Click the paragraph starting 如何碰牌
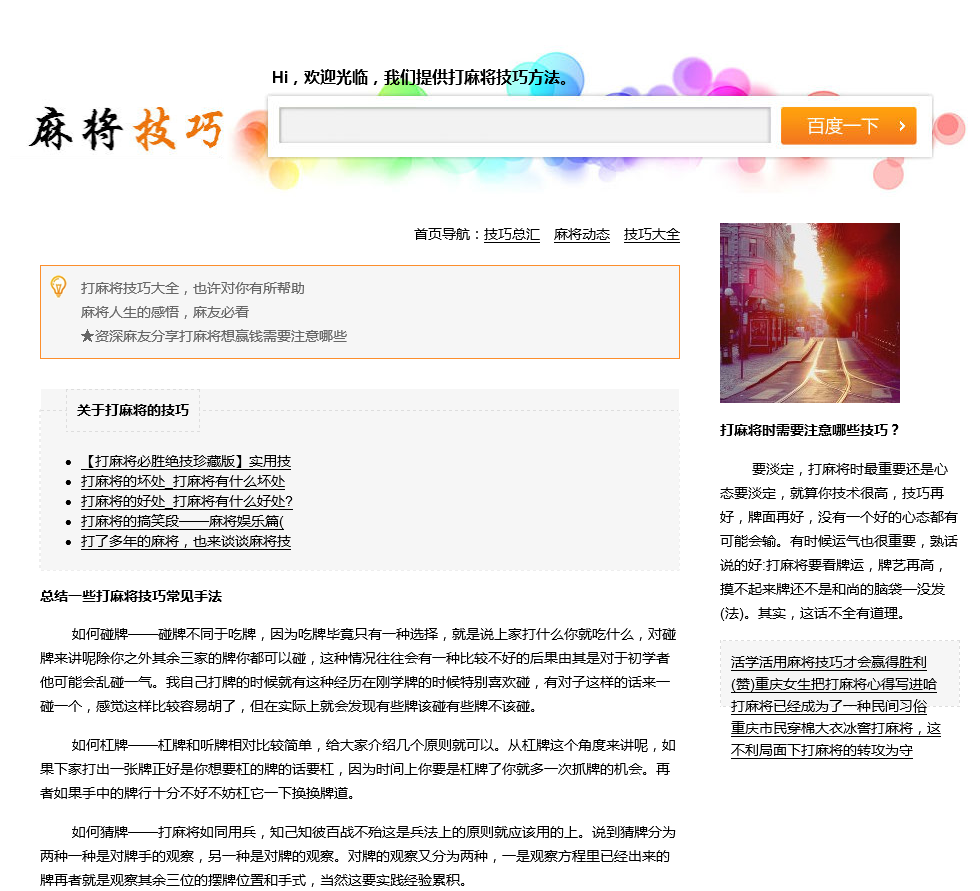980x891 pixels. click(359, 670)
